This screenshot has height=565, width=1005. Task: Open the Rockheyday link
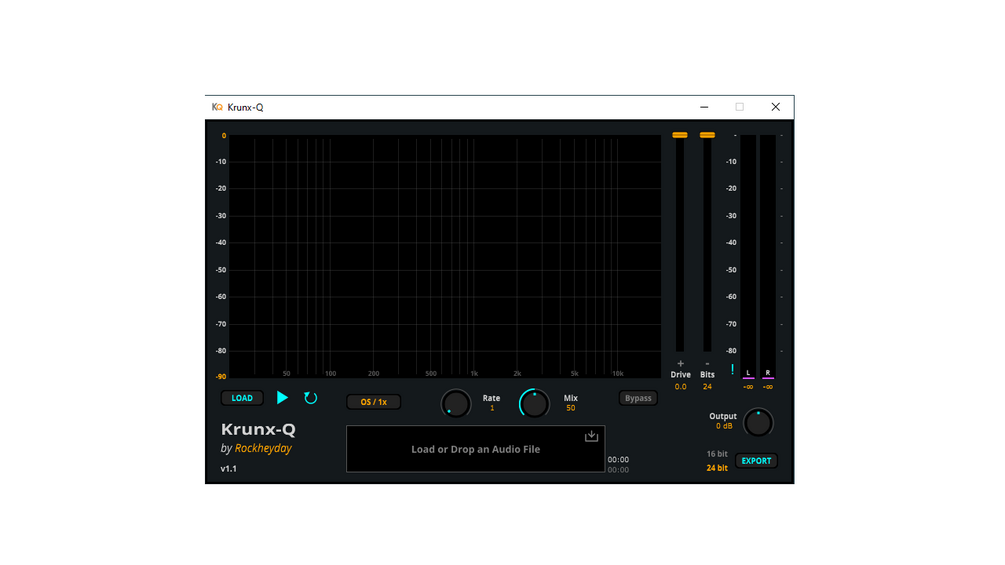(263, 448)
